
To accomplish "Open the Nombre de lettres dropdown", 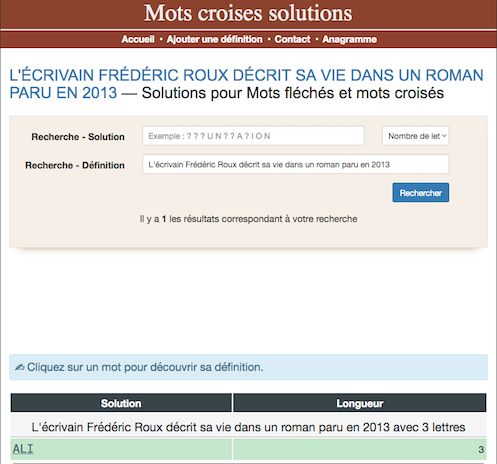I will coord(415,136).
